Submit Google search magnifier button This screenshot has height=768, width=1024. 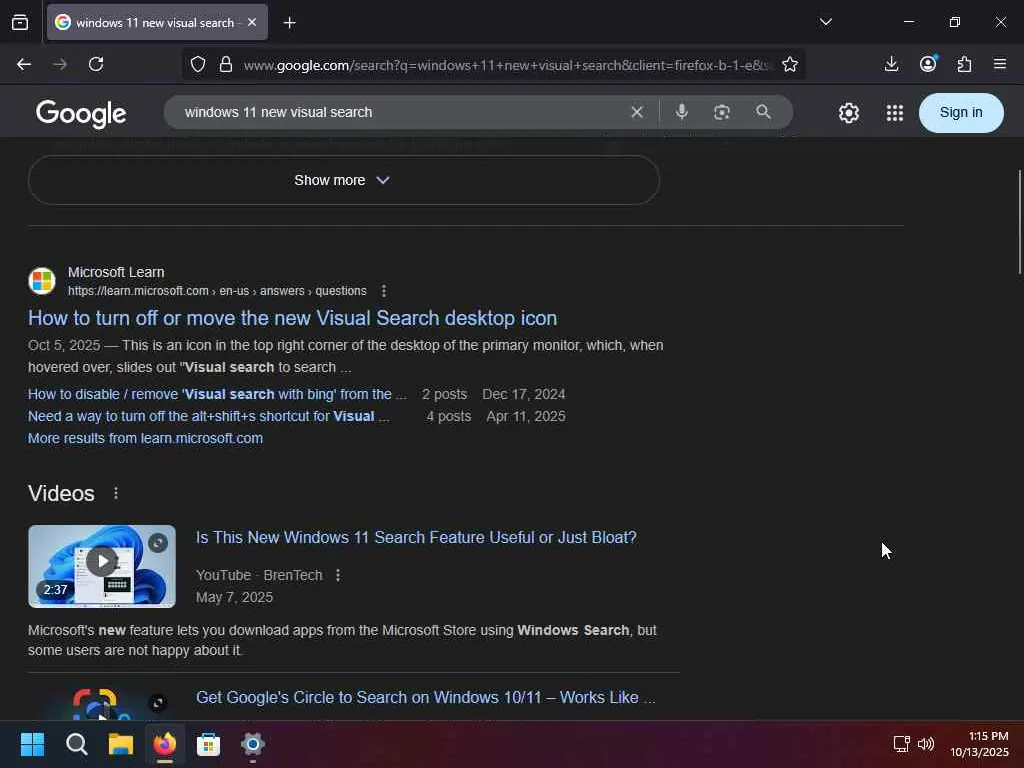coord(763,112)
